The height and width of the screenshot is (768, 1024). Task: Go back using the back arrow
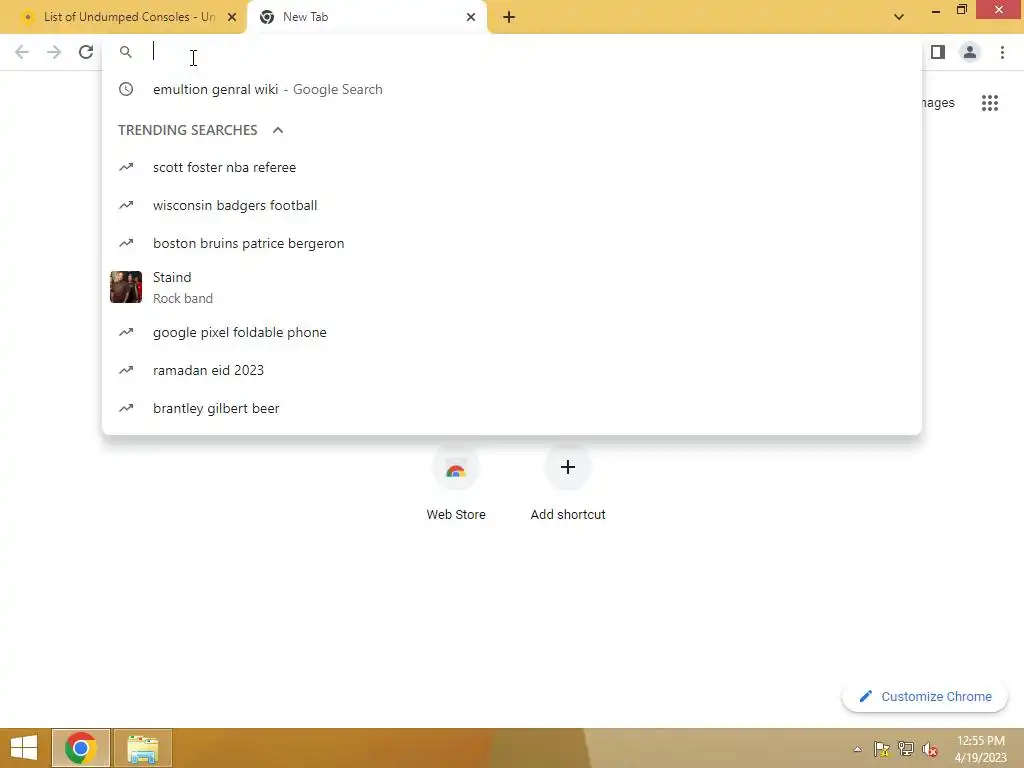pyautogui.click(x=22, y=52)
